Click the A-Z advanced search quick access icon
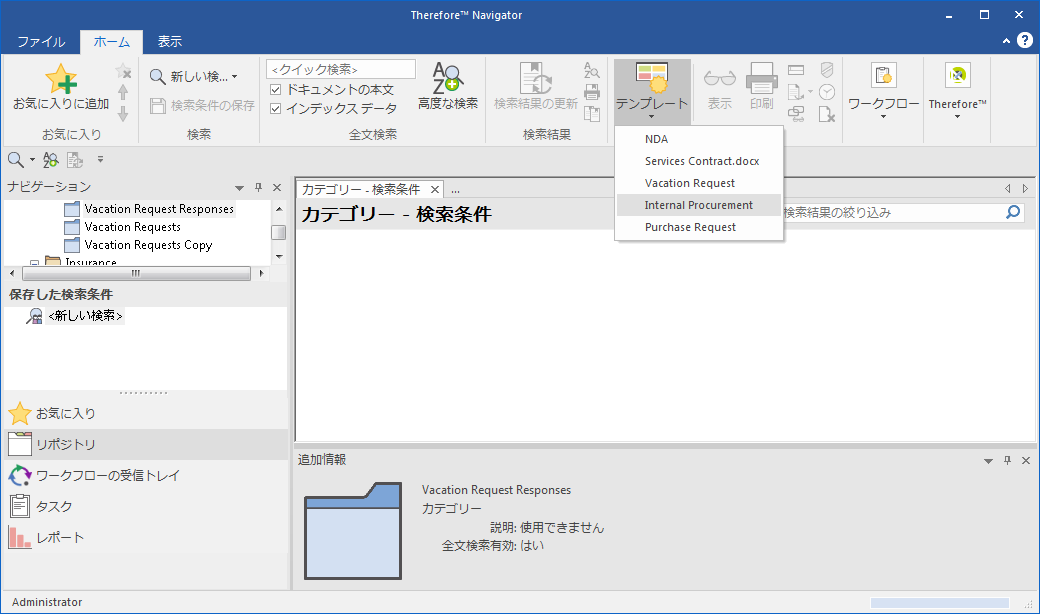The image size is (1040, 614). 50,159
